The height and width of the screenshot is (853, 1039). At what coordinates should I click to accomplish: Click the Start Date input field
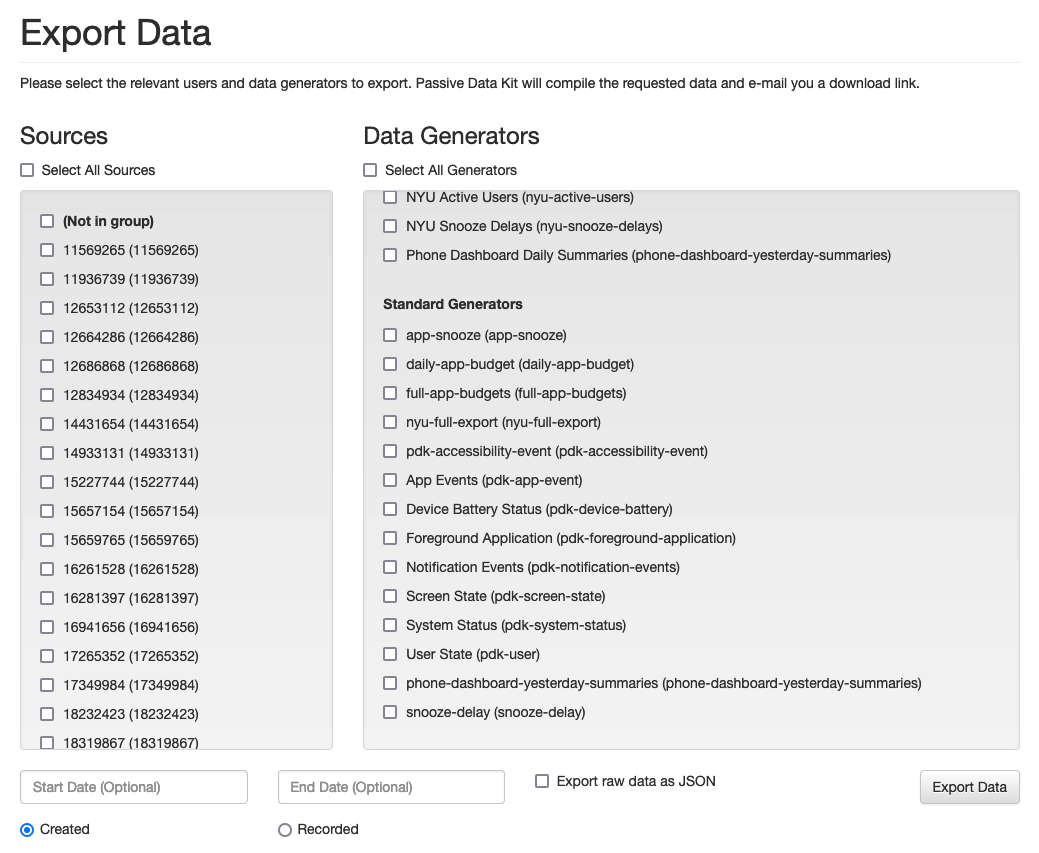(134, 787)
